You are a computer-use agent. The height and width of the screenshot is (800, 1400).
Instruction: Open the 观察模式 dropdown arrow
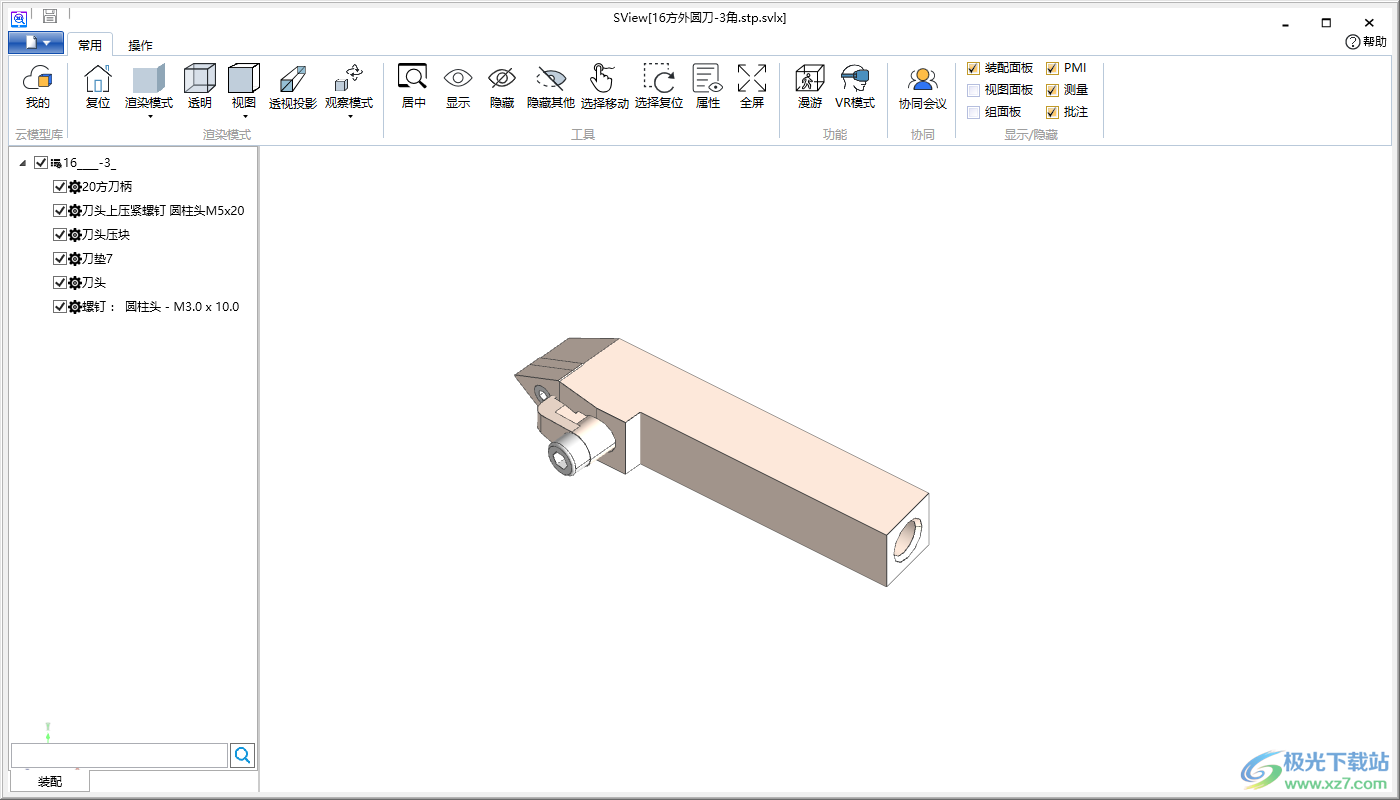[350, 117]
